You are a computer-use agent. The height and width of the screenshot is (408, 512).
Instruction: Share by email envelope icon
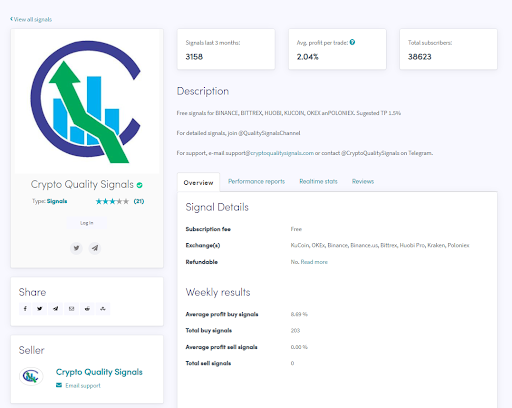tap(71, 309)
